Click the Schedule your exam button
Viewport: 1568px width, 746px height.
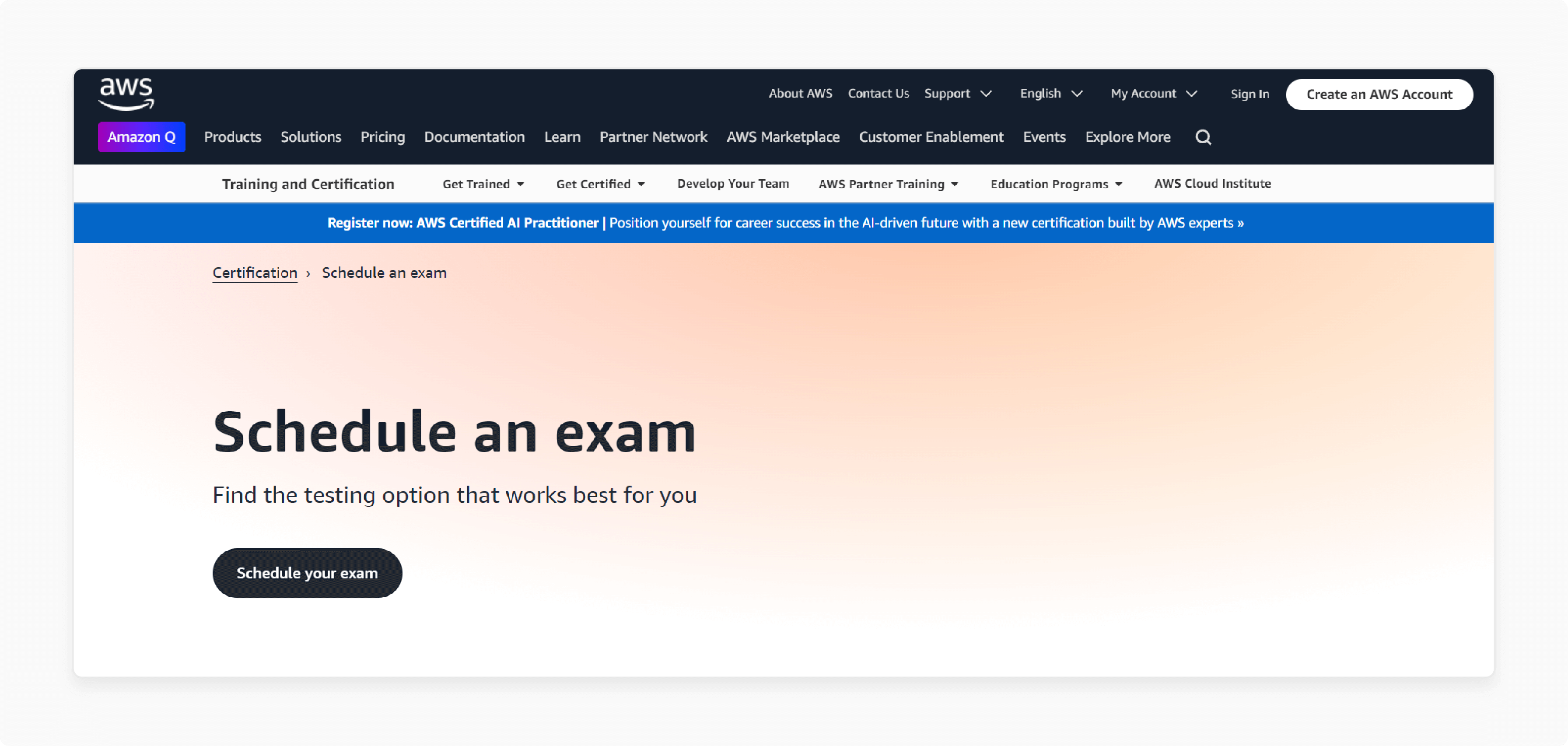tap(307, 573)
